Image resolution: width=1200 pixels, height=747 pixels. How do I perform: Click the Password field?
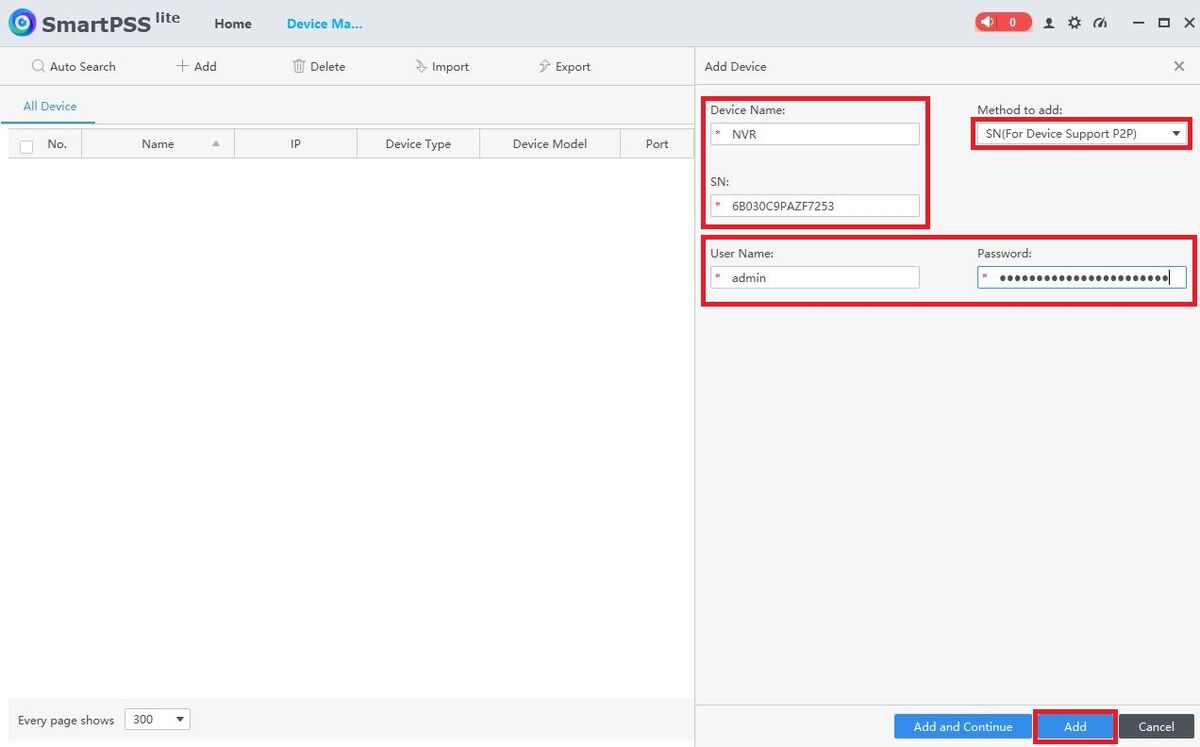pyautogui.click(x=1082, y=278)
